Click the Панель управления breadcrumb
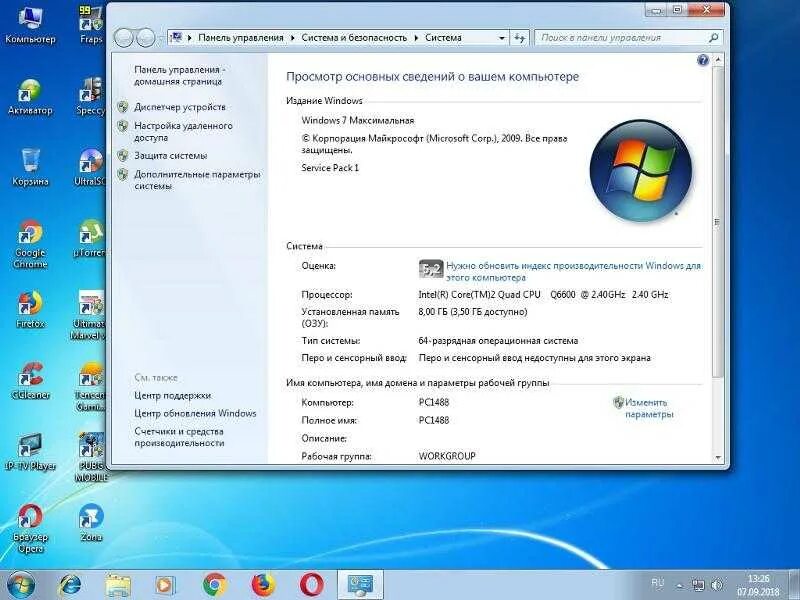 (241, 38)
